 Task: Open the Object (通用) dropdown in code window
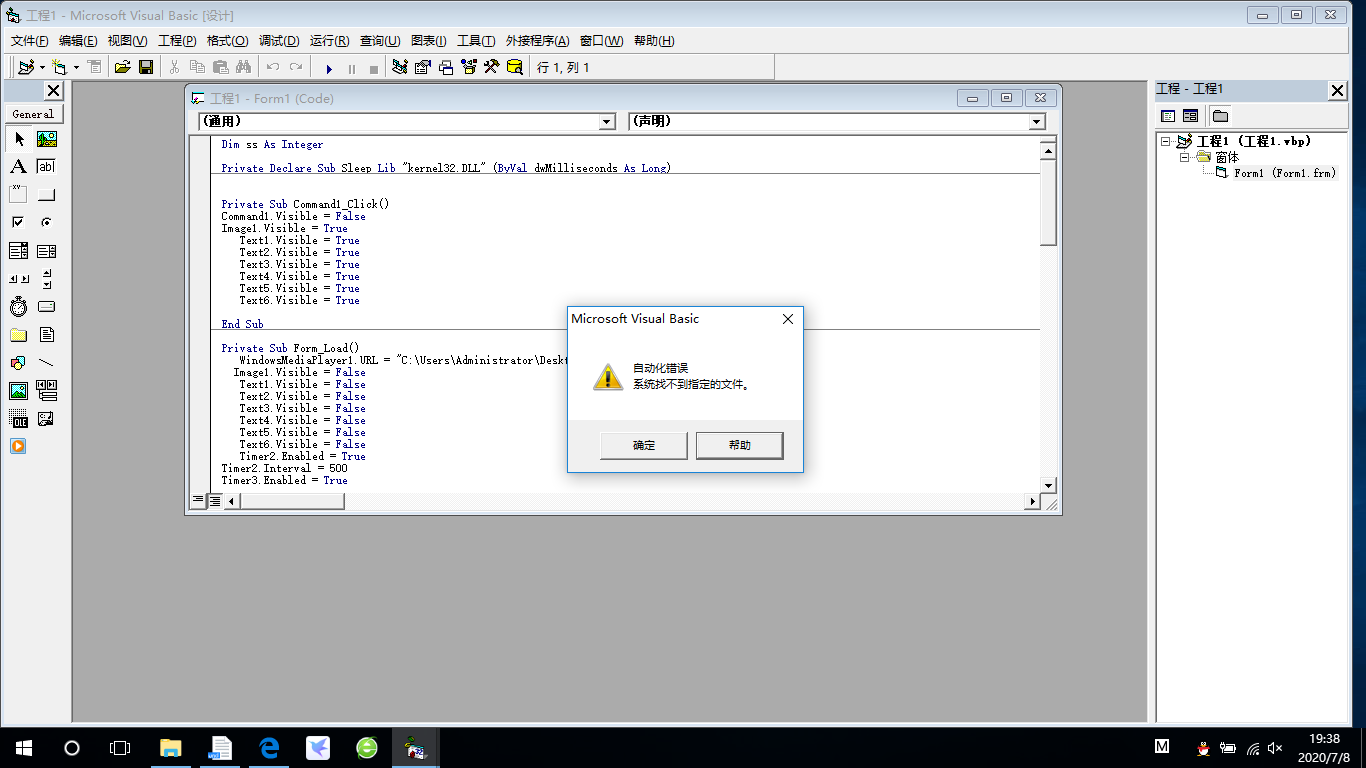tap(607, 121)
